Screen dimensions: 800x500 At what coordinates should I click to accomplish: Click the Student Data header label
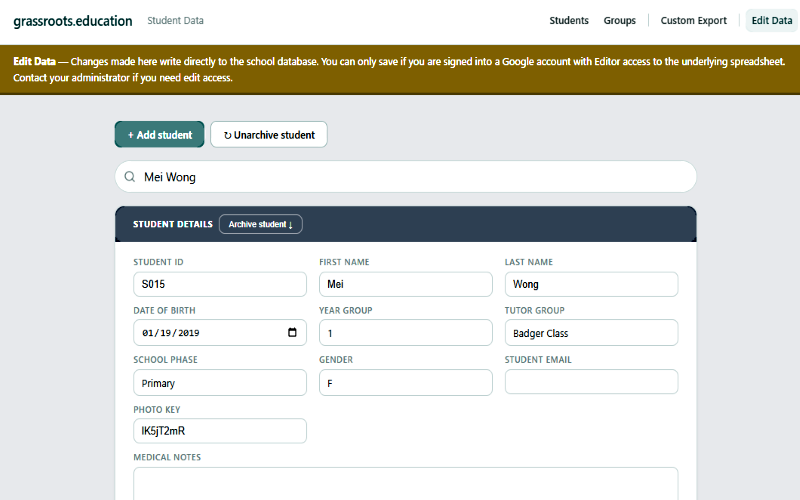(x=176, y=20)
